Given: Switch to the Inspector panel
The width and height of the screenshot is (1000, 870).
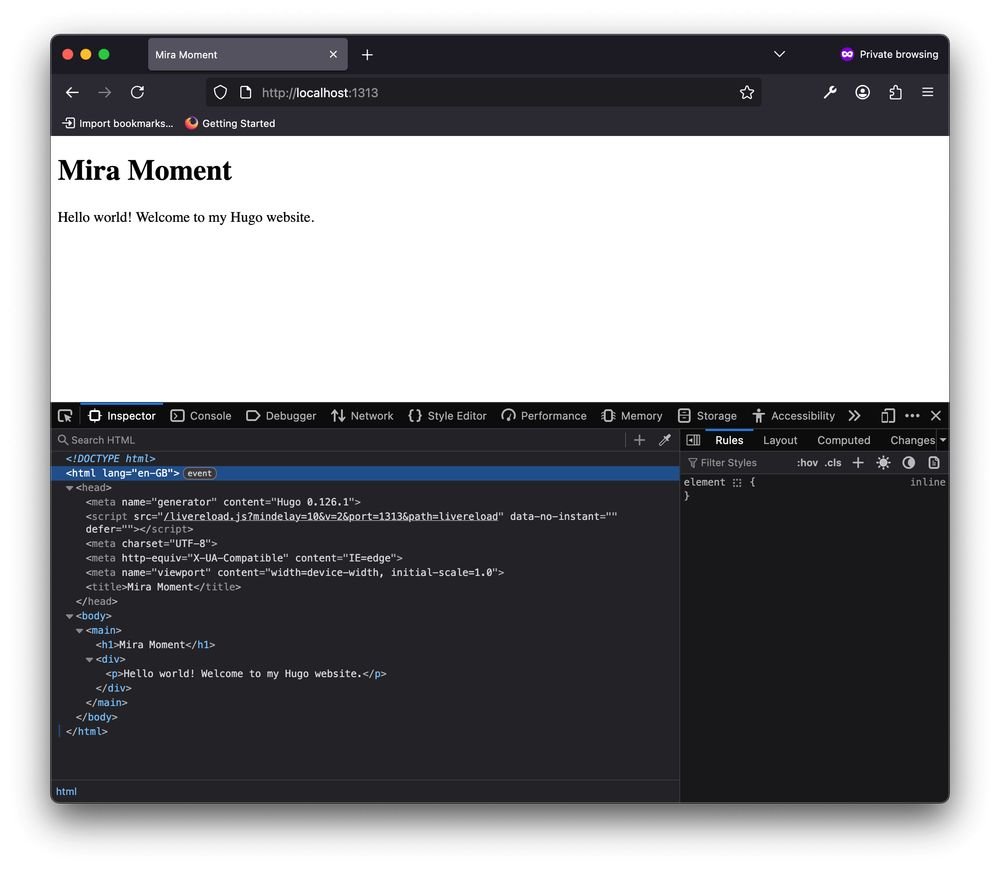Looking at the screenshot, I should tap(122, 416).
